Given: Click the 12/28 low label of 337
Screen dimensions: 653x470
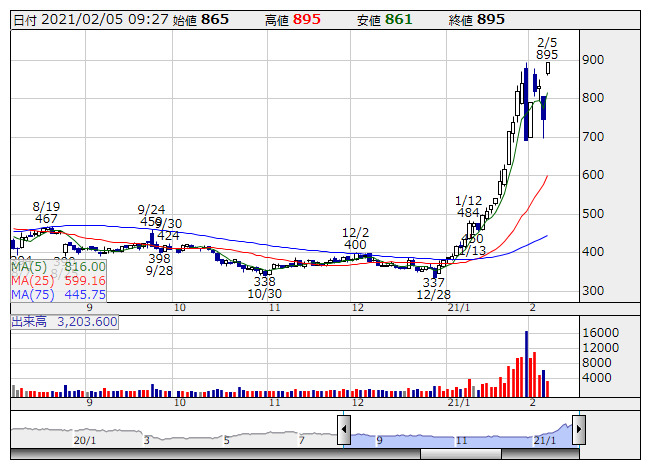Looking at the screenshot, I should coord(433,283).
